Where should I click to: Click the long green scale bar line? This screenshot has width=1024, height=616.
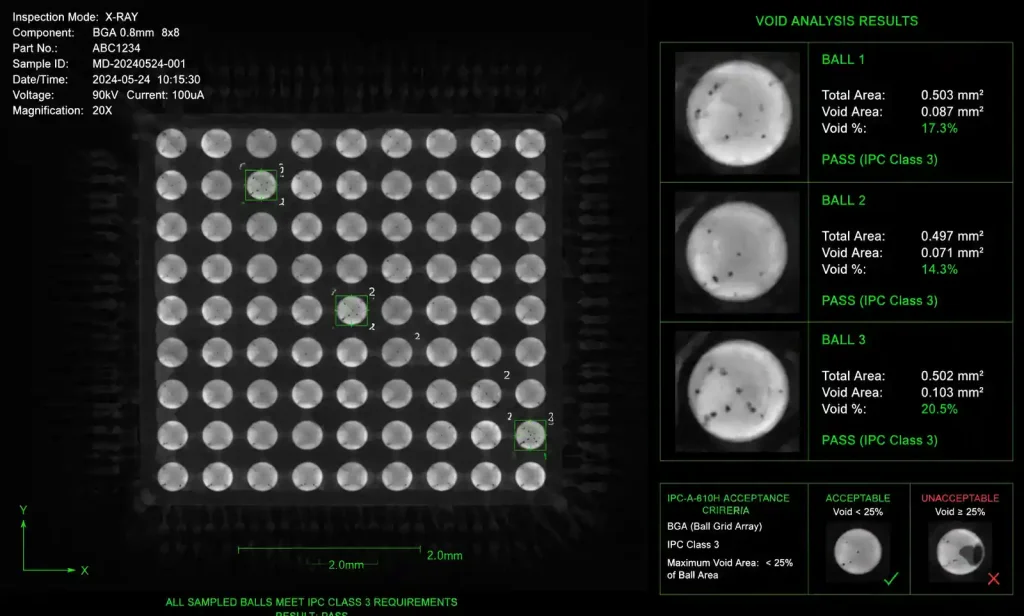pyautogui.click(x=329, y=549)
